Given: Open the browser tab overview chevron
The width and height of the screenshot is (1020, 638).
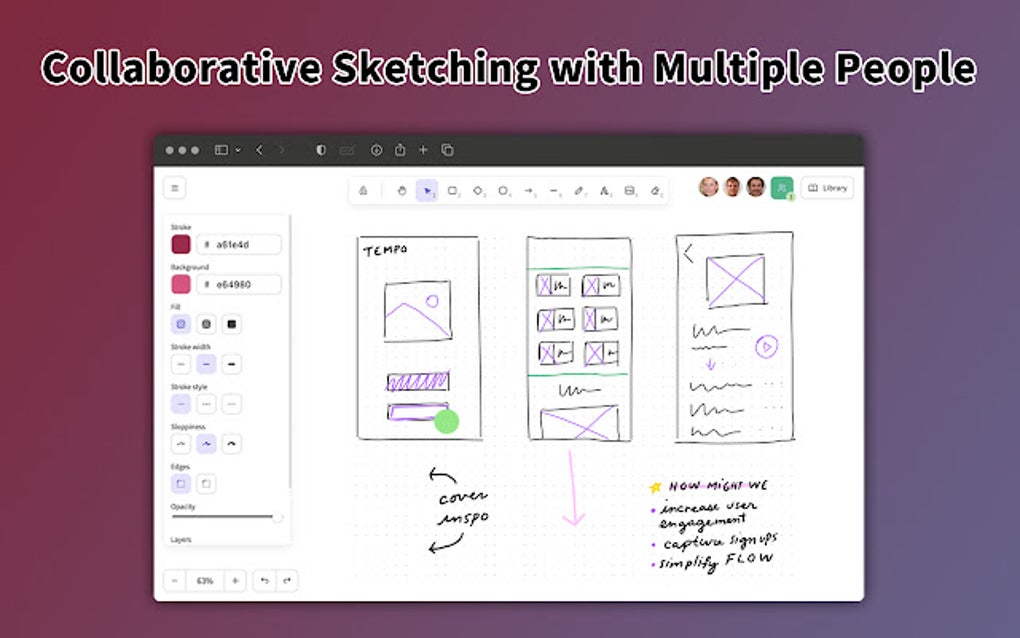Looking at the screenshot, I should (x=238, y=149).
